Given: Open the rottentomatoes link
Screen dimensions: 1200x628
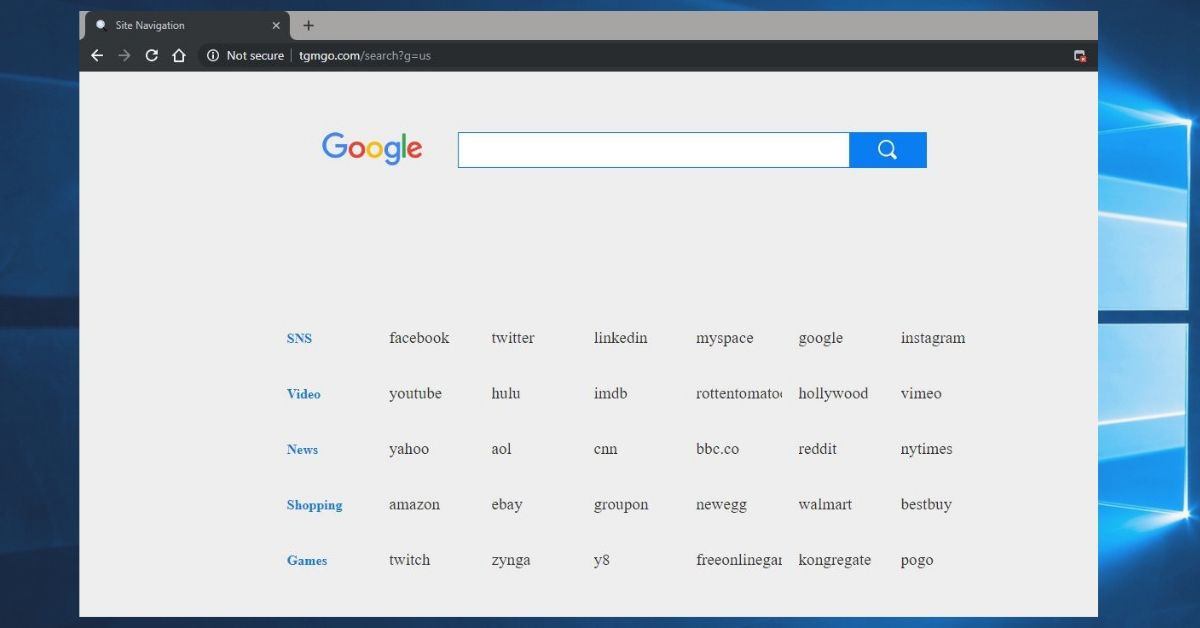Looking at the screenshot, I should [x=739, y=394].
